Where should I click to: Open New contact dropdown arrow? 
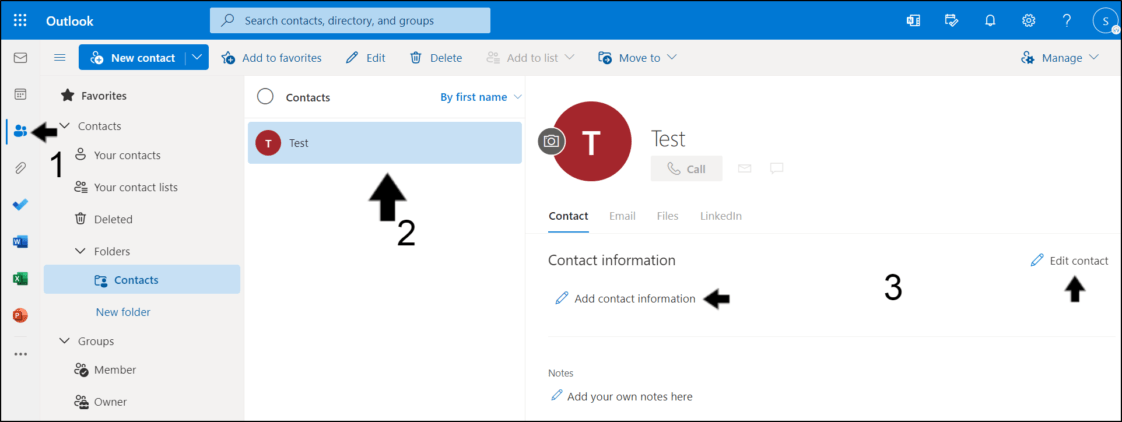pyautogui.click(x=197, y=58)
